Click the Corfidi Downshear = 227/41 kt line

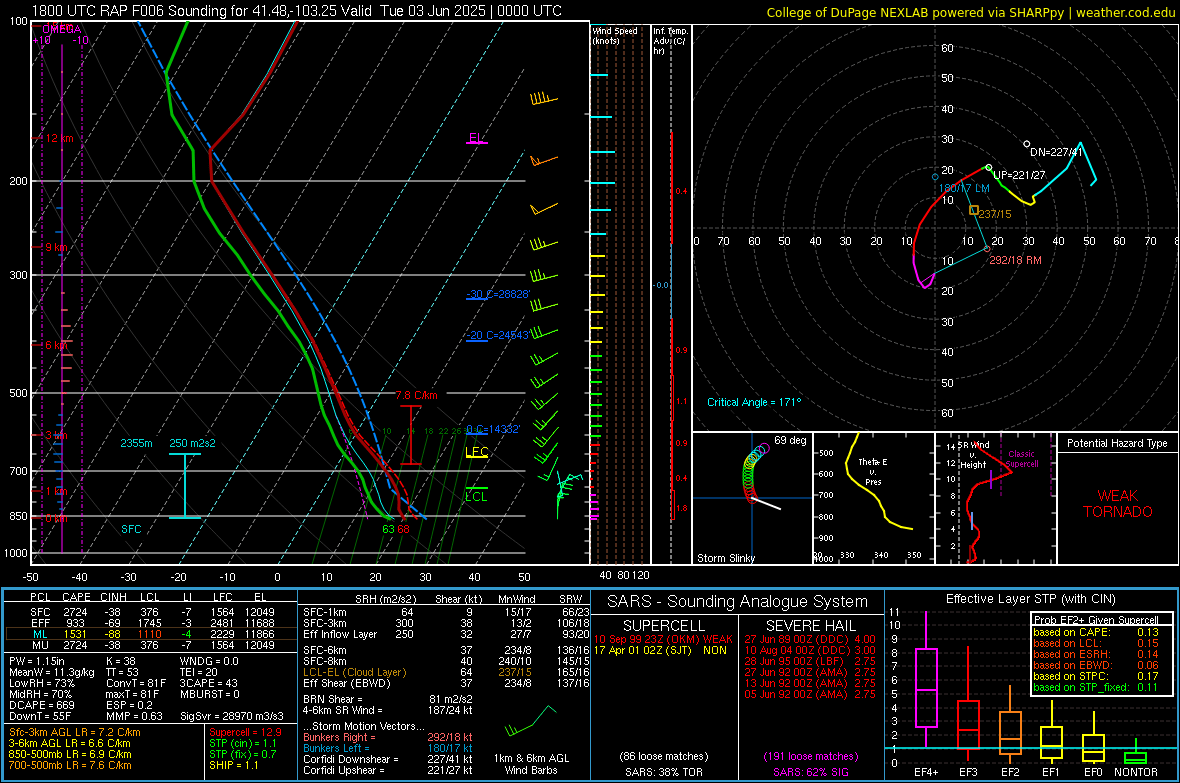tap(388, 759)
